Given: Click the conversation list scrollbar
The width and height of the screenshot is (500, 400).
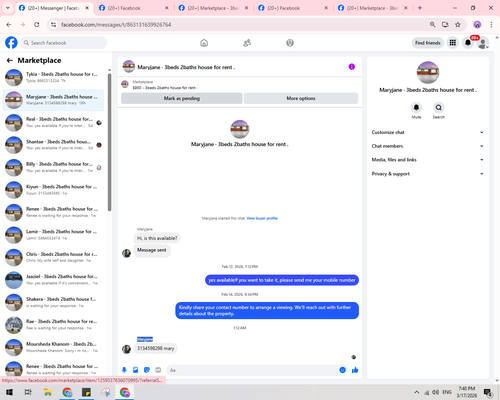Looking at the screenshot, I should [109, 142].
